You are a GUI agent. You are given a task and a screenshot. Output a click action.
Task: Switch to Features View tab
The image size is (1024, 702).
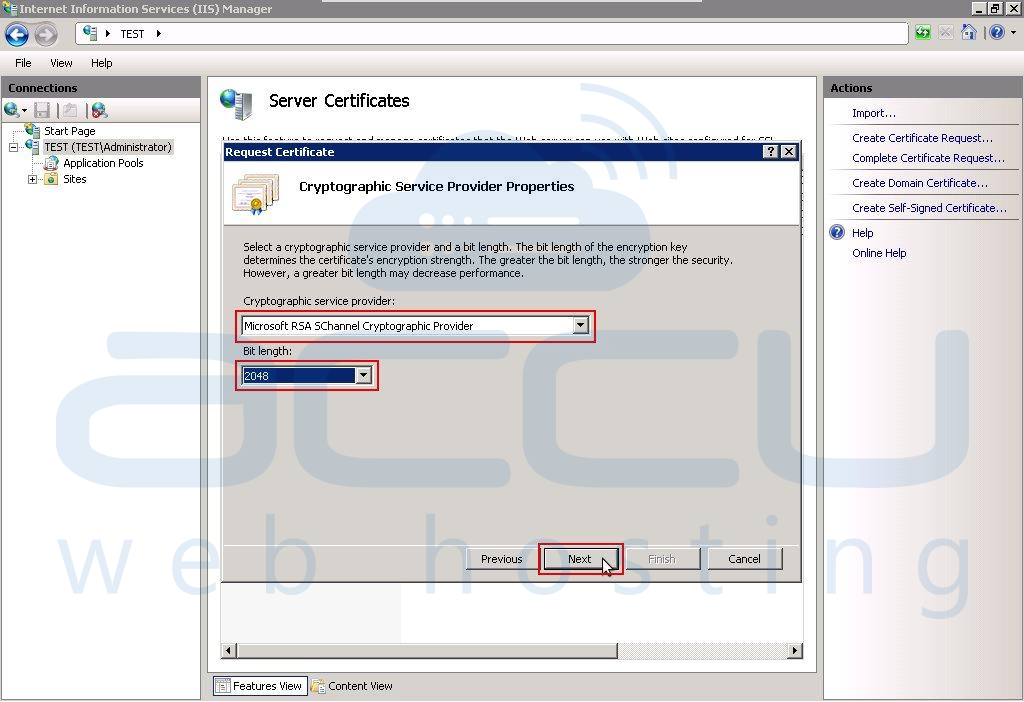click(x=259, y=686)
